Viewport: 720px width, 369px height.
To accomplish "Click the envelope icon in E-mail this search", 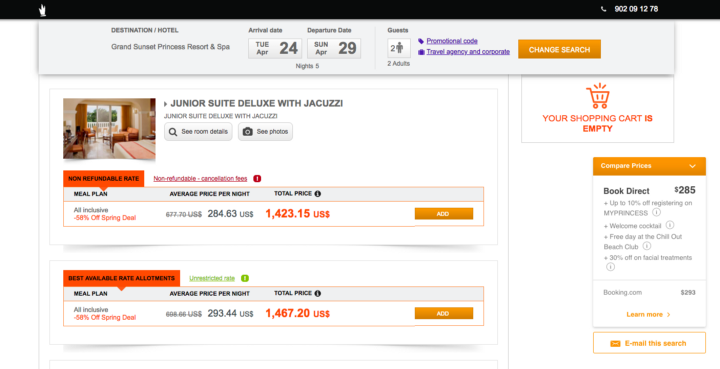I will pyautogui.click(x=615, y=343).
